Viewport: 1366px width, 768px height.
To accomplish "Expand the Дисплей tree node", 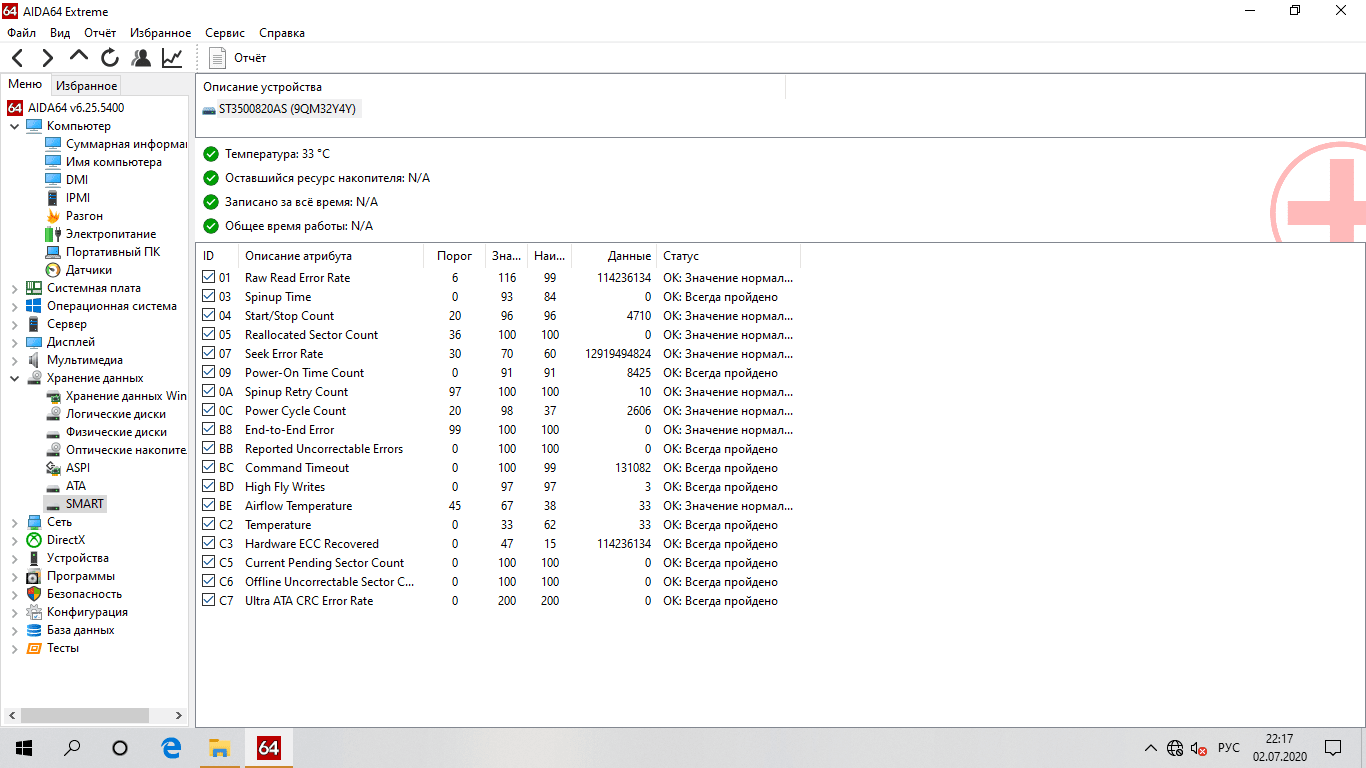I will (x=14, y=342).
